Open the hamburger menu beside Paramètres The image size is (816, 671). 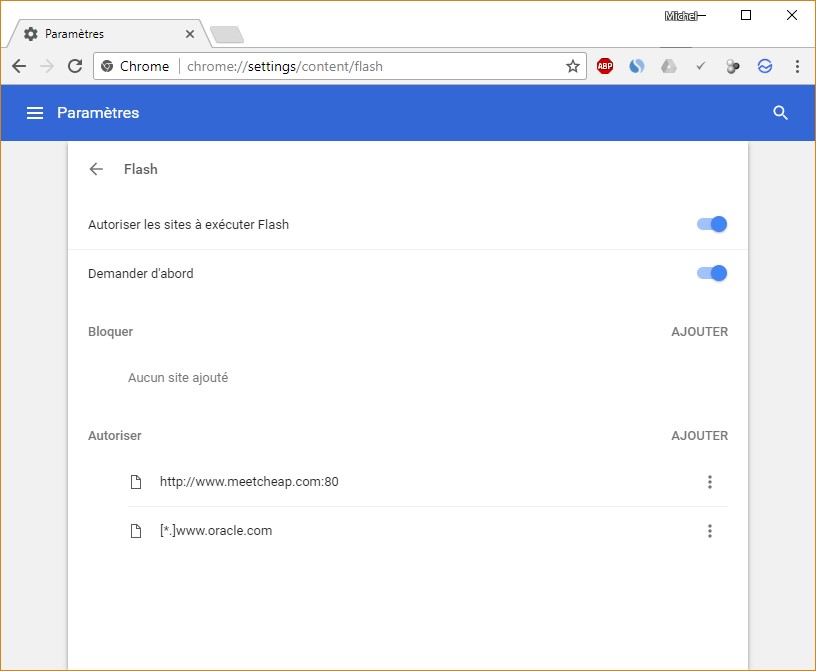tap(35, 113)
